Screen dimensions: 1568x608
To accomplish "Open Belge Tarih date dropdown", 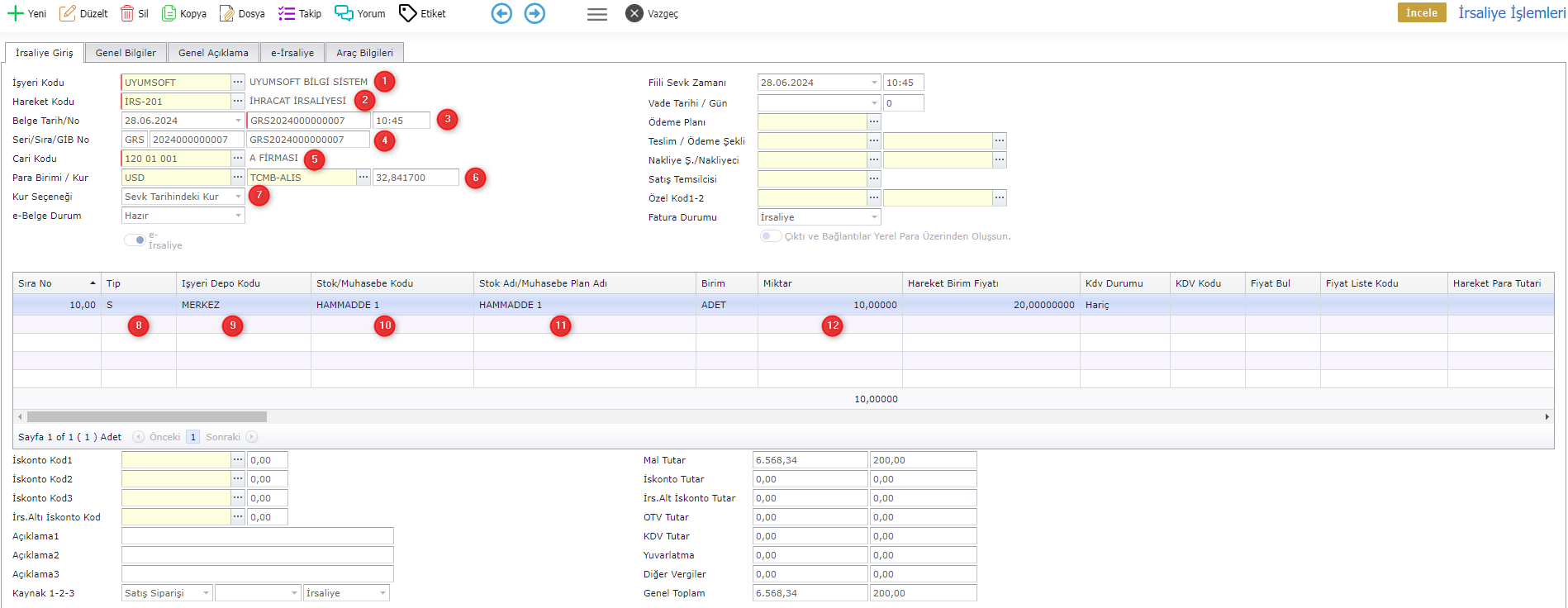I will [238, 121].
